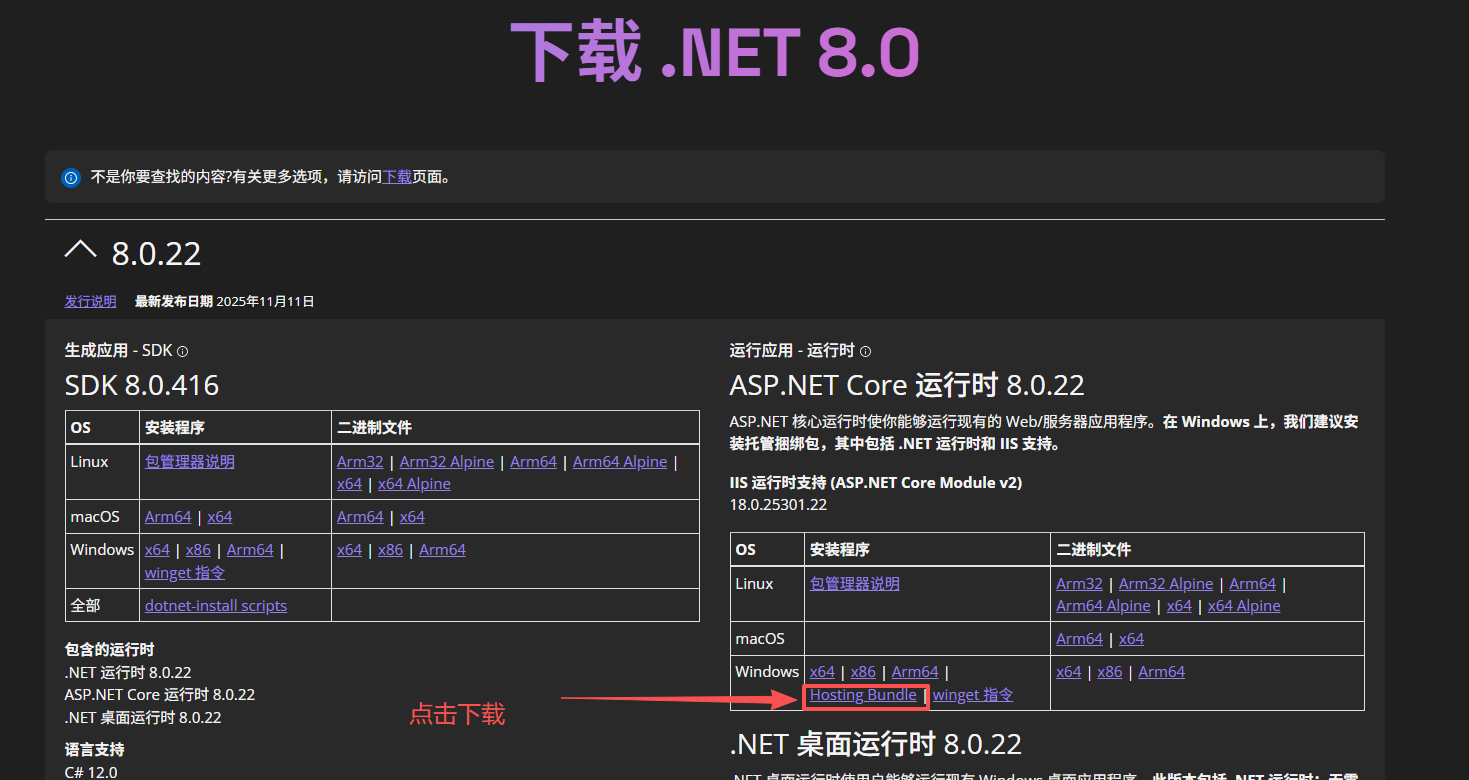Open ASP.NET Core Linux 包管理器说明 link
The height and width of the screenshot is (780, 1469).
855,584
